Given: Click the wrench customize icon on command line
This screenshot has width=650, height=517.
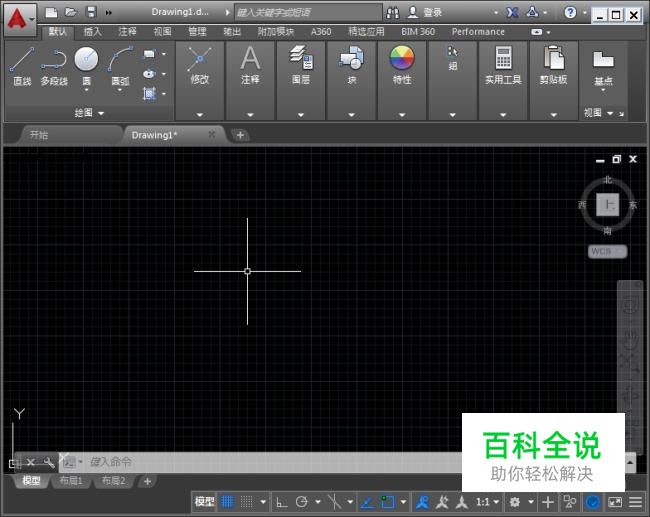Looking at the screenshot, I should tap(49, 462).
